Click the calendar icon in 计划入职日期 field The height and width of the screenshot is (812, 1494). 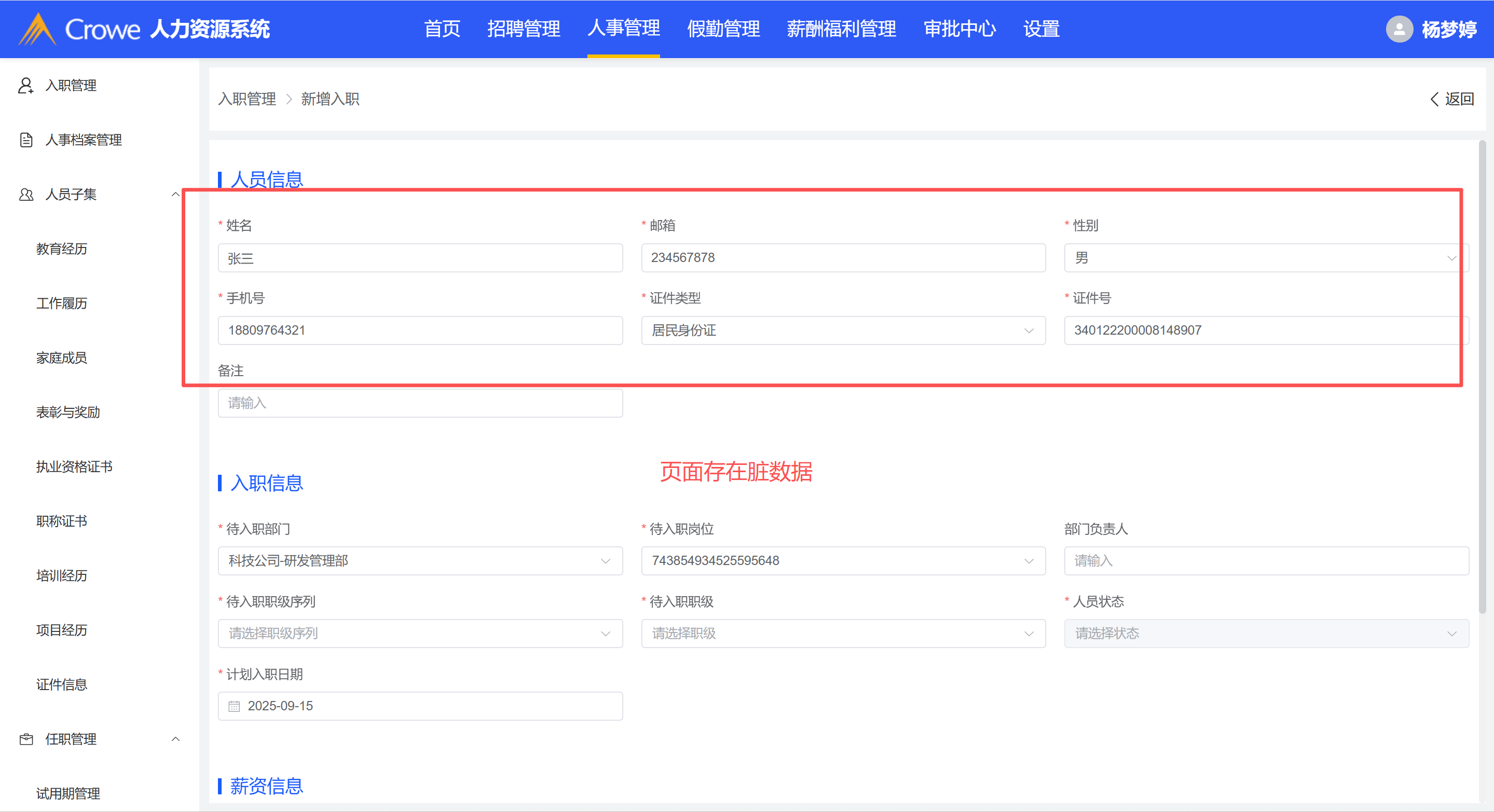pos(234,706)
